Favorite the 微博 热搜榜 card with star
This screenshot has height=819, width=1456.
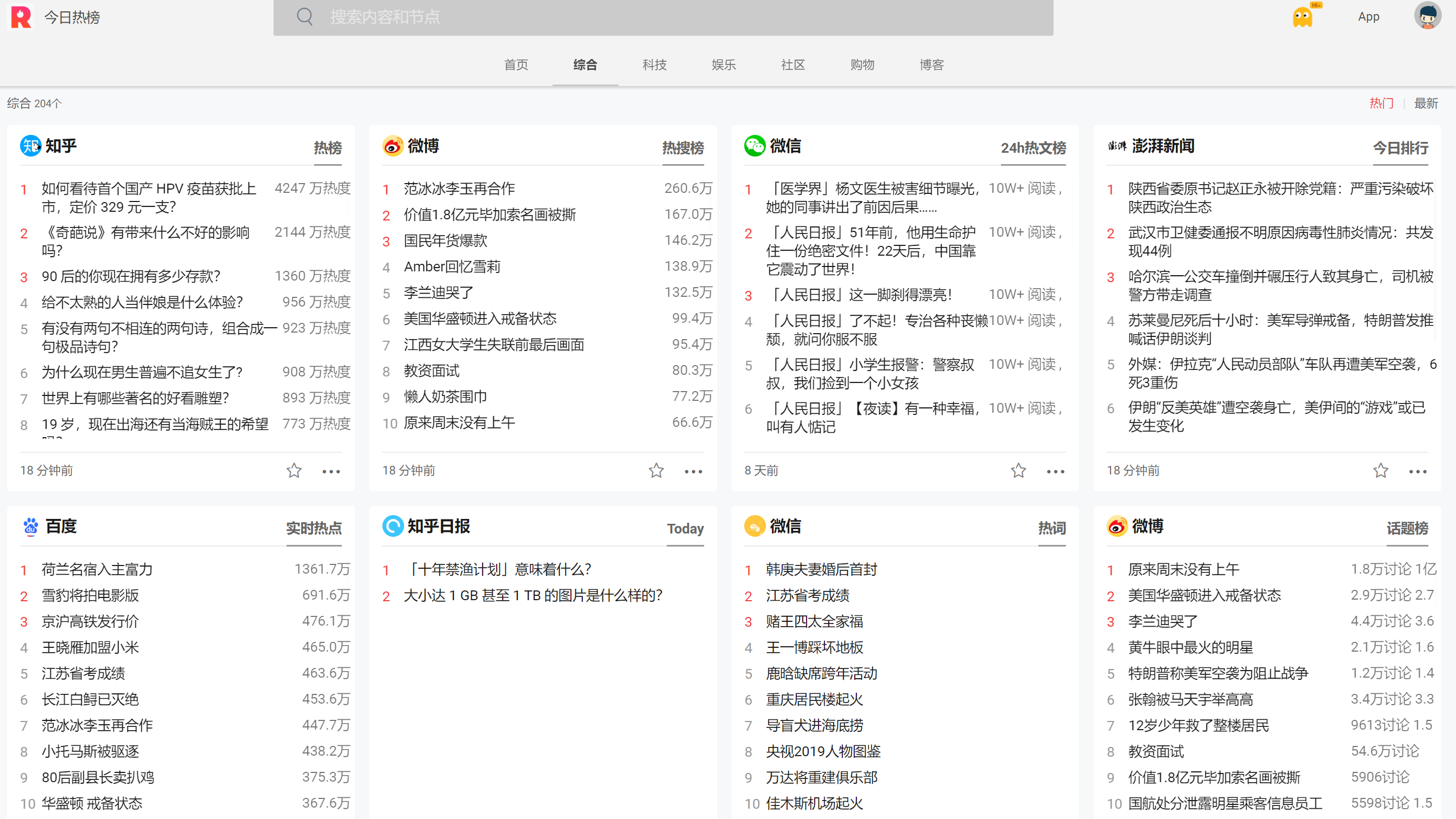656,470
